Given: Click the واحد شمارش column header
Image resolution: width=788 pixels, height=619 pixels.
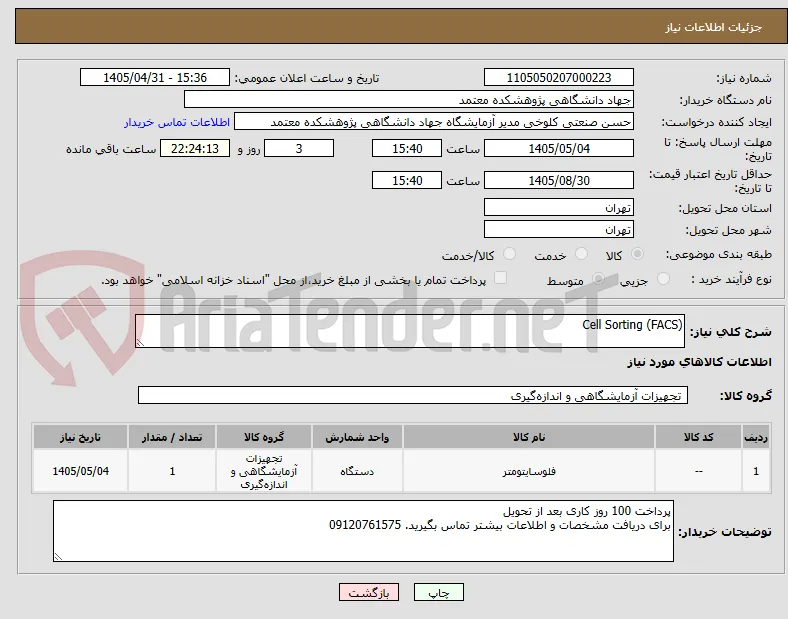Looking at the screenshot, I should 357,437.
